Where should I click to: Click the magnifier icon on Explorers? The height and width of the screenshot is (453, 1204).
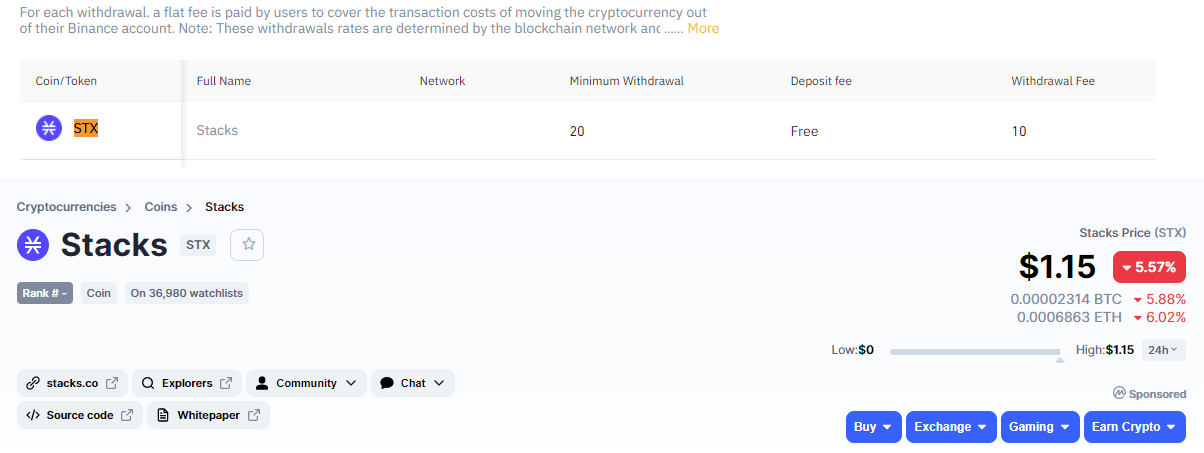[148, 383]
